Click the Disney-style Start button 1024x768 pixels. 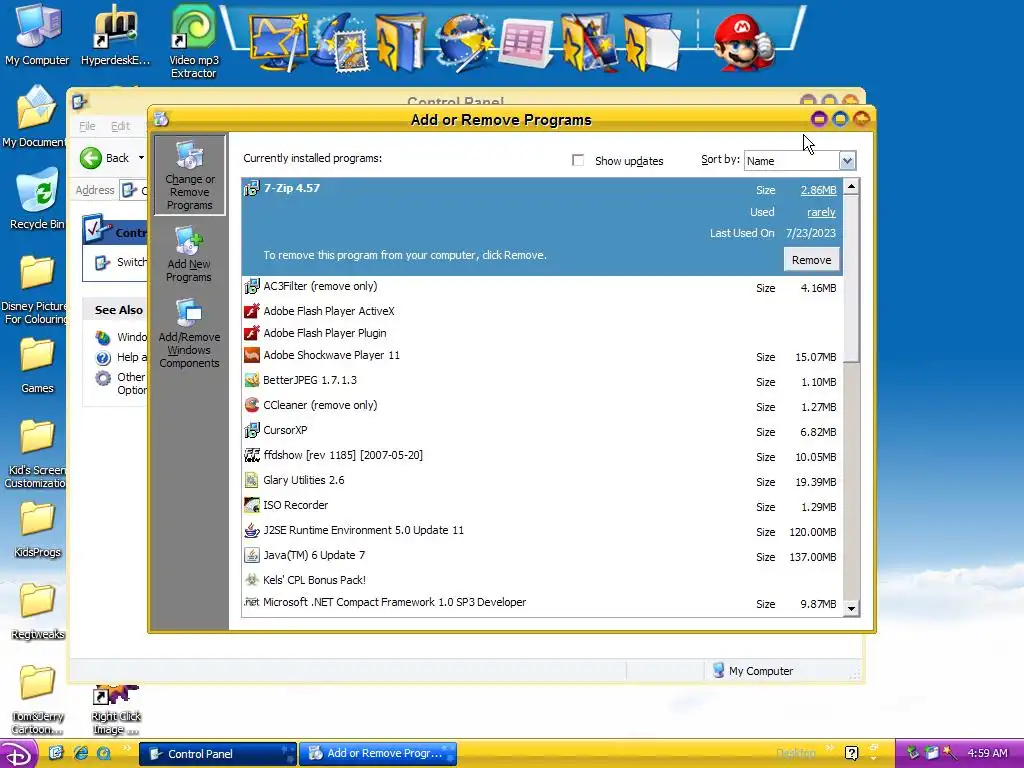[18, 754]
